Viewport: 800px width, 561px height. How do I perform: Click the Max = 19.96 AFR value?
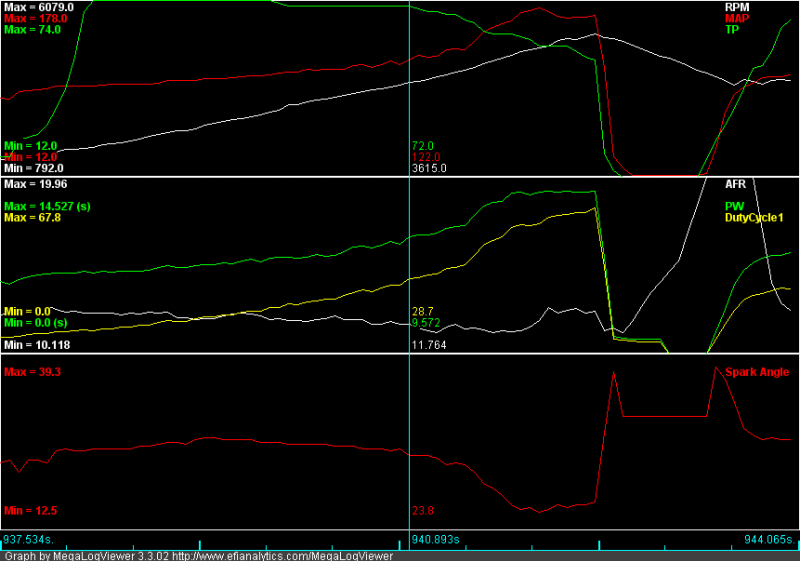[x=36, y=184]
